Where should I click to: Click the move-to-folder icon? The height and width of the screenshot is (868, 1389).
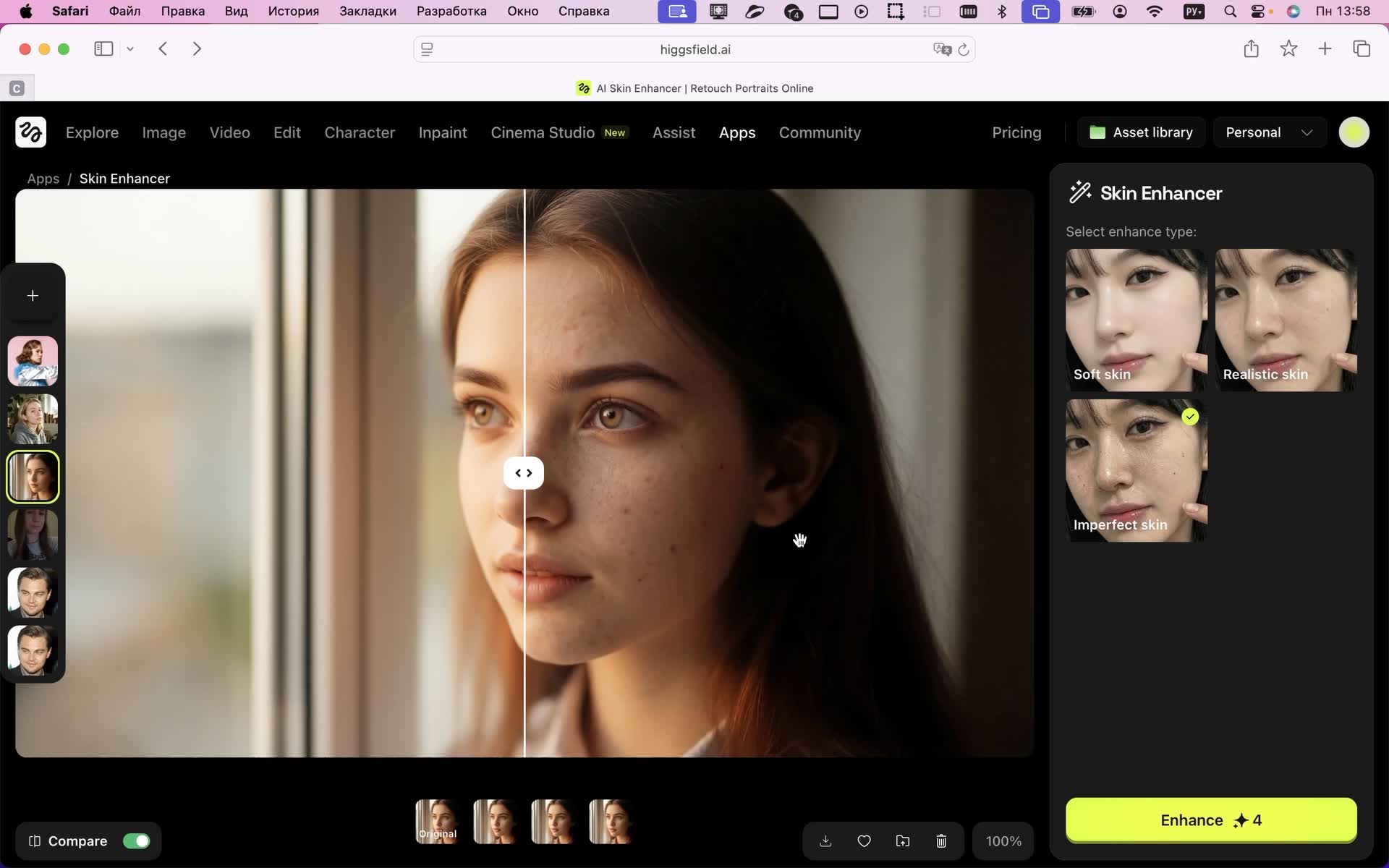(x=903, y=841)
